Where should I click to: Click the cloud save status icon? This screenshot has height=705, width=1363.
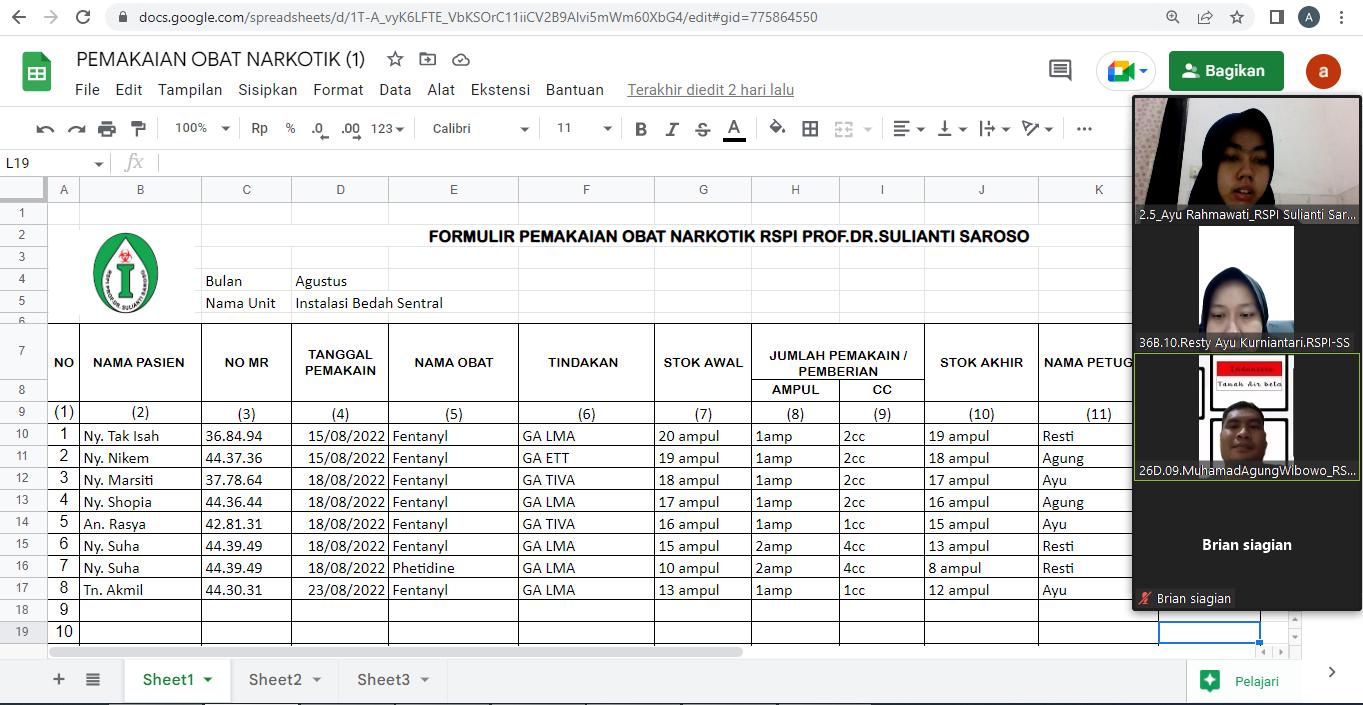(461, 59)
